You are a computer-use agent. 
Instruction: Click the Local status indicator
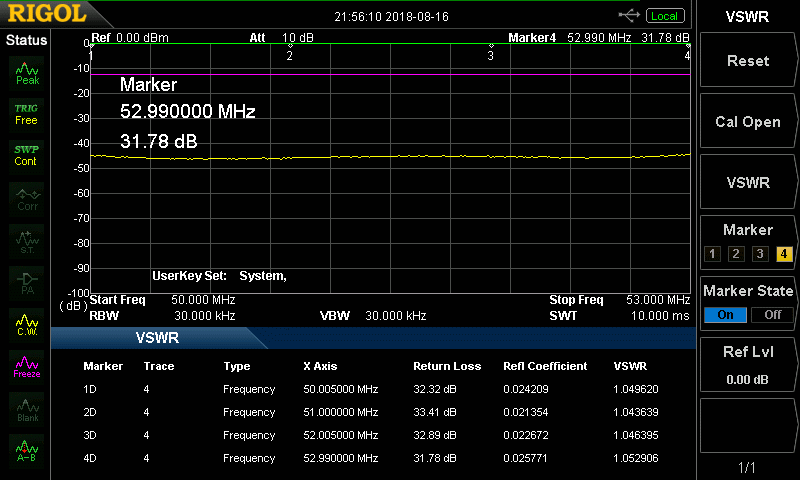(664, 16)
